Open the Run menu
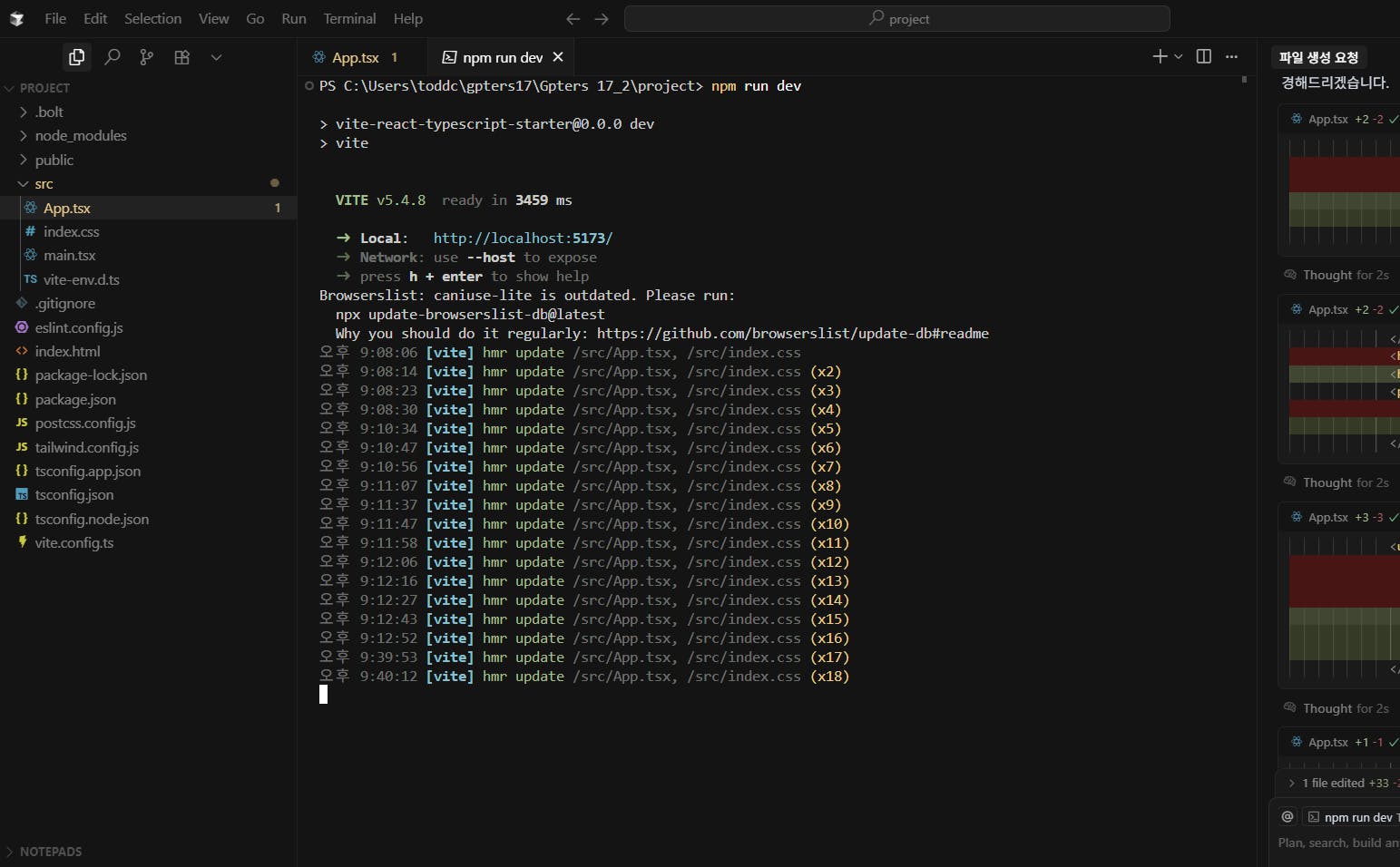 tap(294, 18)
